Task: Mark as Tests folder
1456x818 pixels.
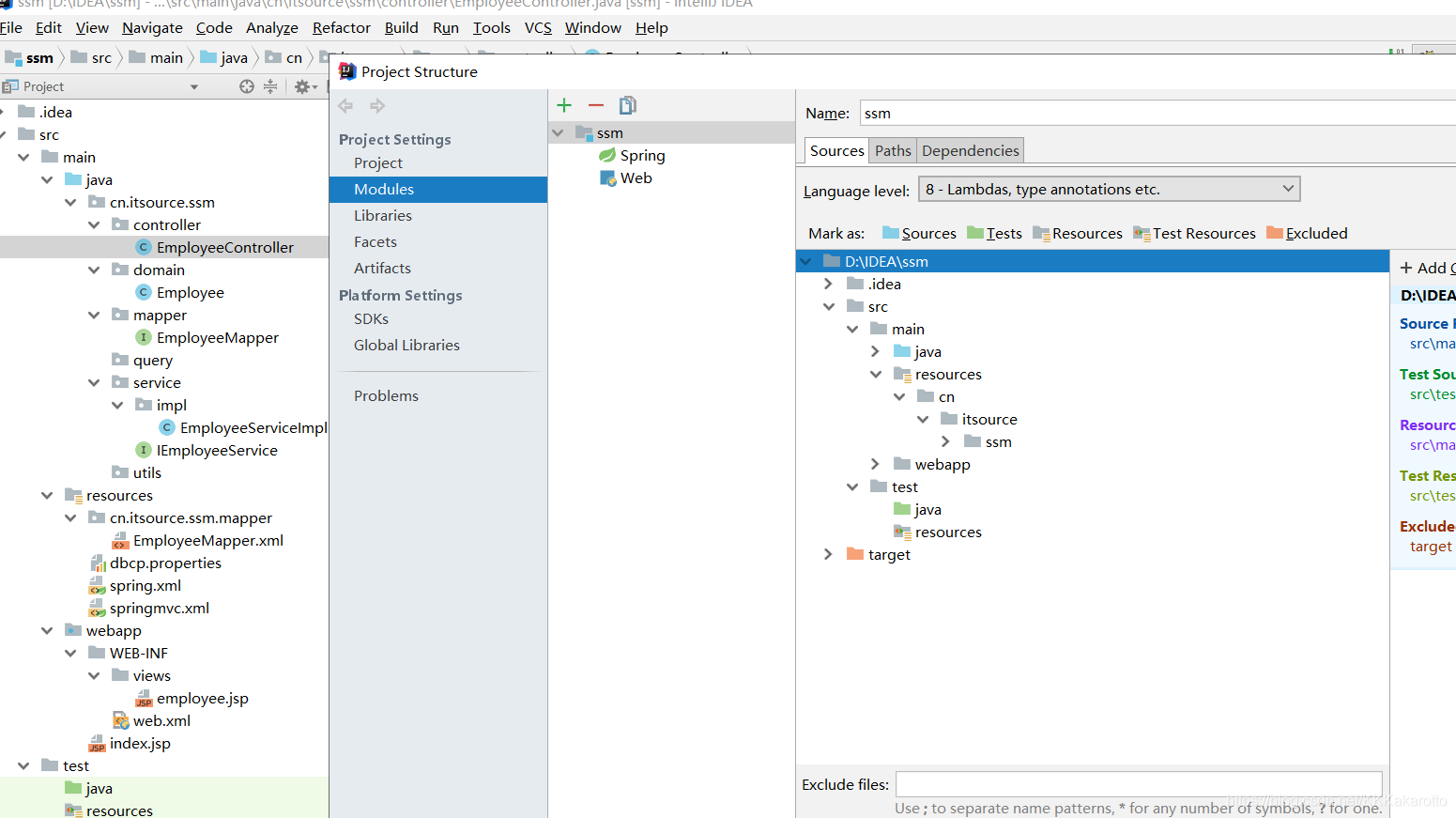Action: click(x=994, y=234)
